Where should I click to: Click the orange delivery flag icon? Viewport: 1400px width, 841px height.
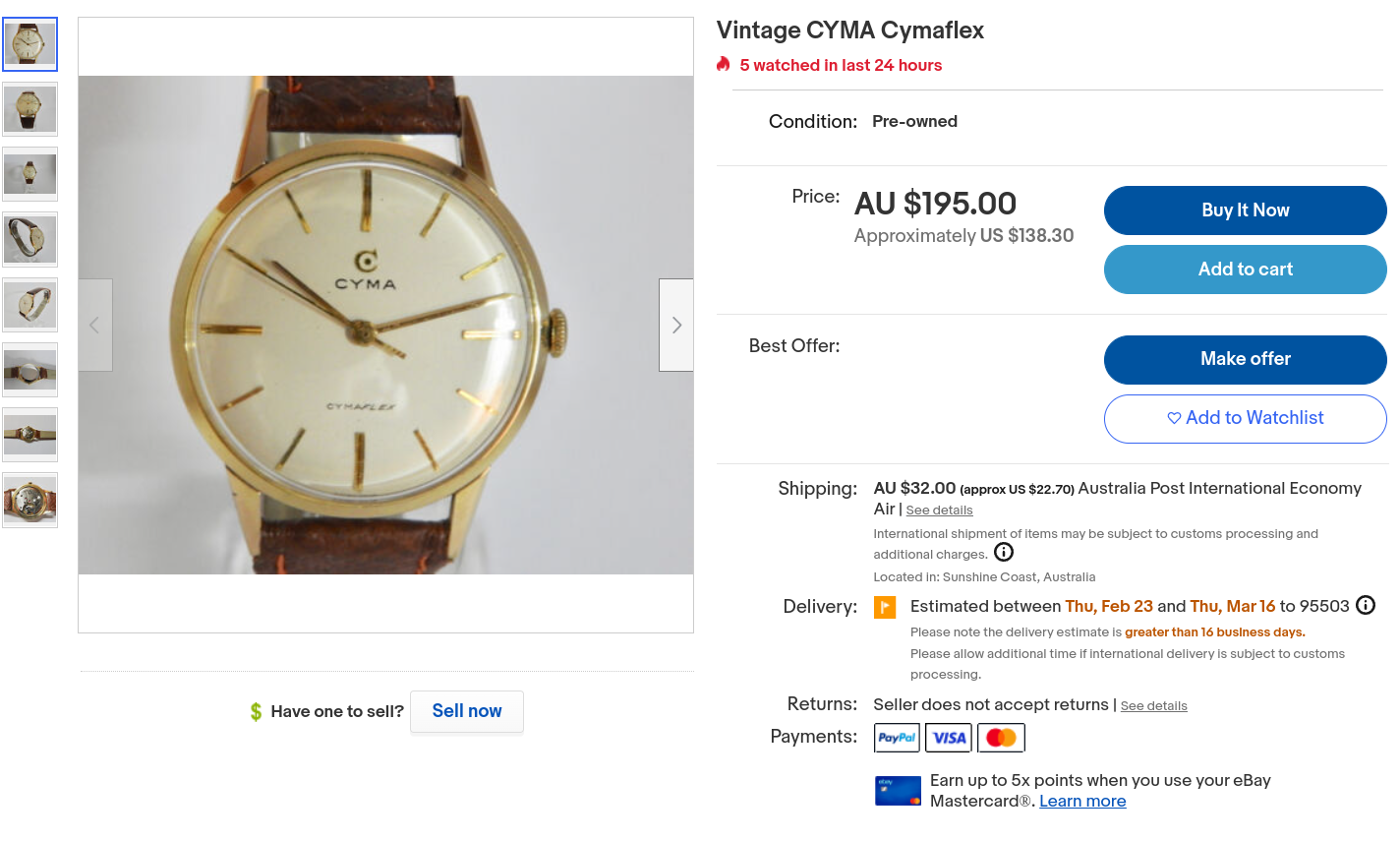pyautogui.click(x=885, y=607)
